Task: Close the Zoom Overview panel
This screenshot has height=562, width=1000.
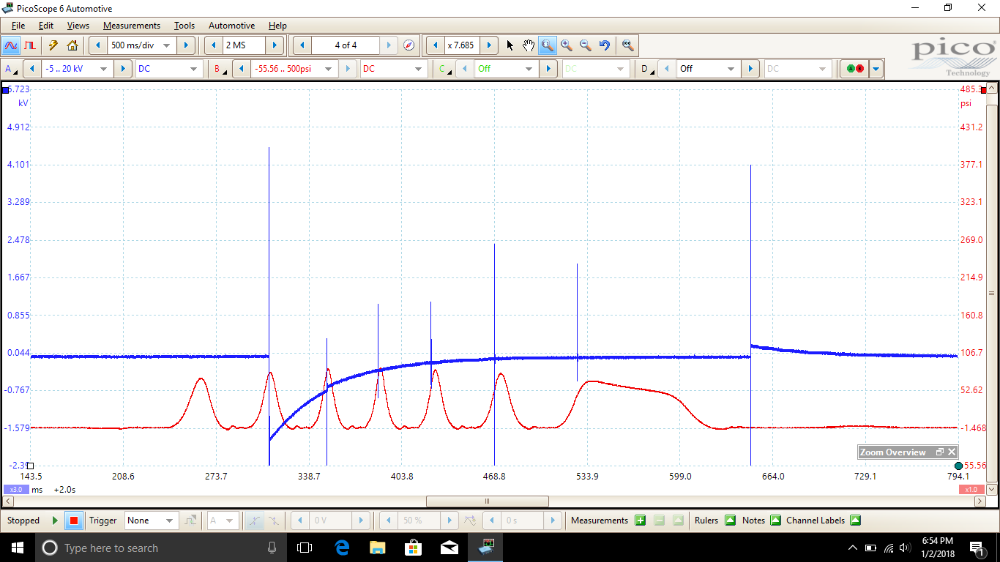Action: point(952,452)
